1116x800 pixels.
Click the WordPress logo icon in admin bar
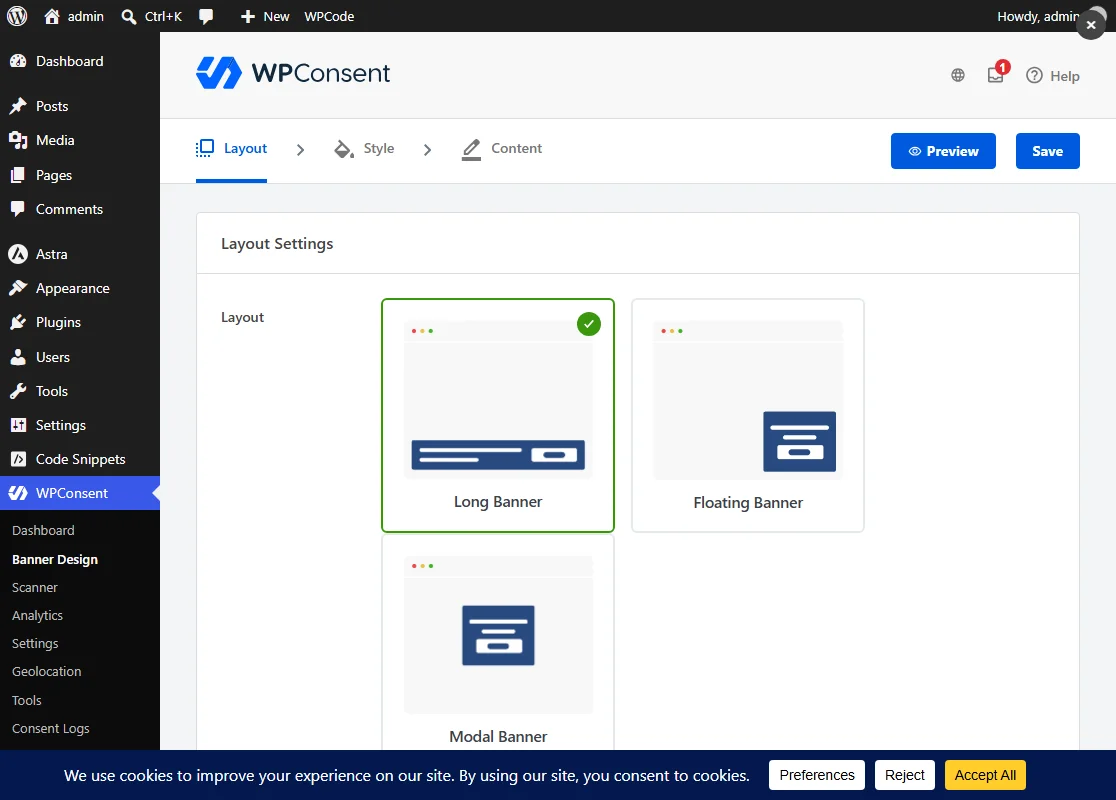pyautogui.click(x=17, y=16)
